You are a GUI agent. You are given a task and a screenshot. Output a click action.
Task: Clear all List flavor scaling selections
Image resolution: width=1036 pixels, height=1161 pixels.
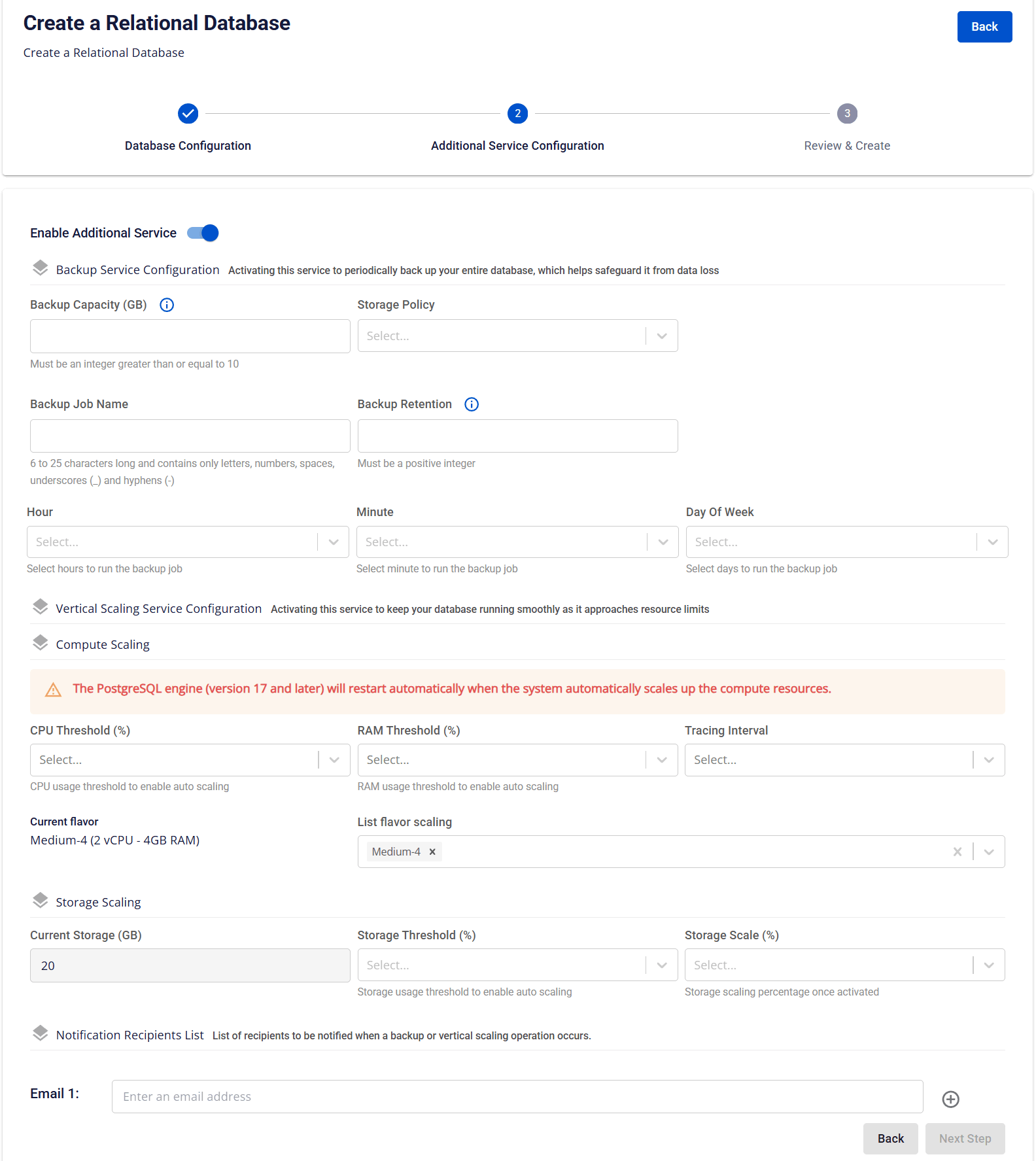tap(957, 852)
